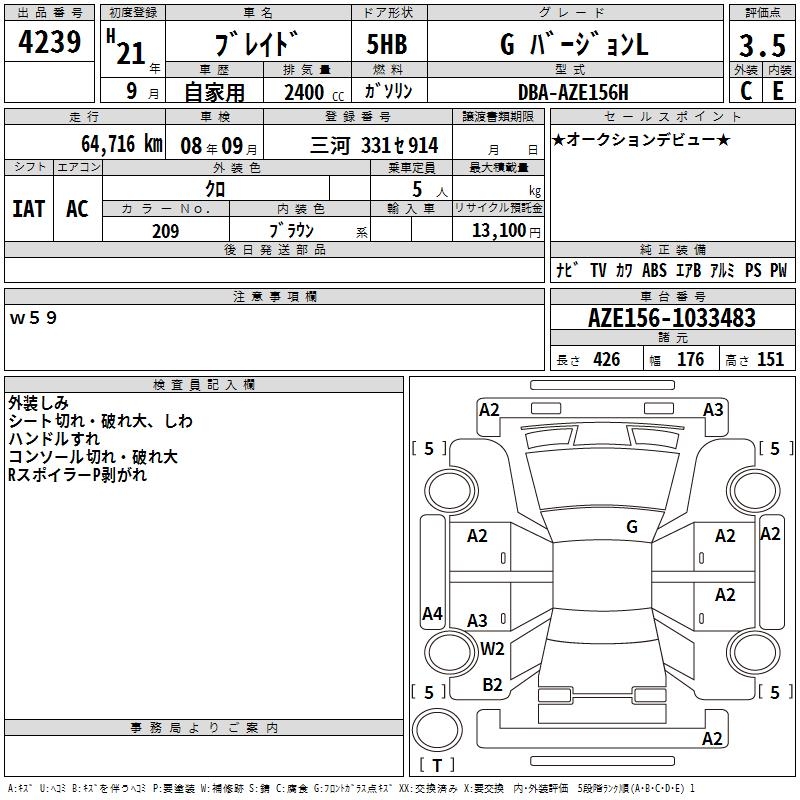
Task: Click the TV equipment entry
Action: tap(598, 270)
